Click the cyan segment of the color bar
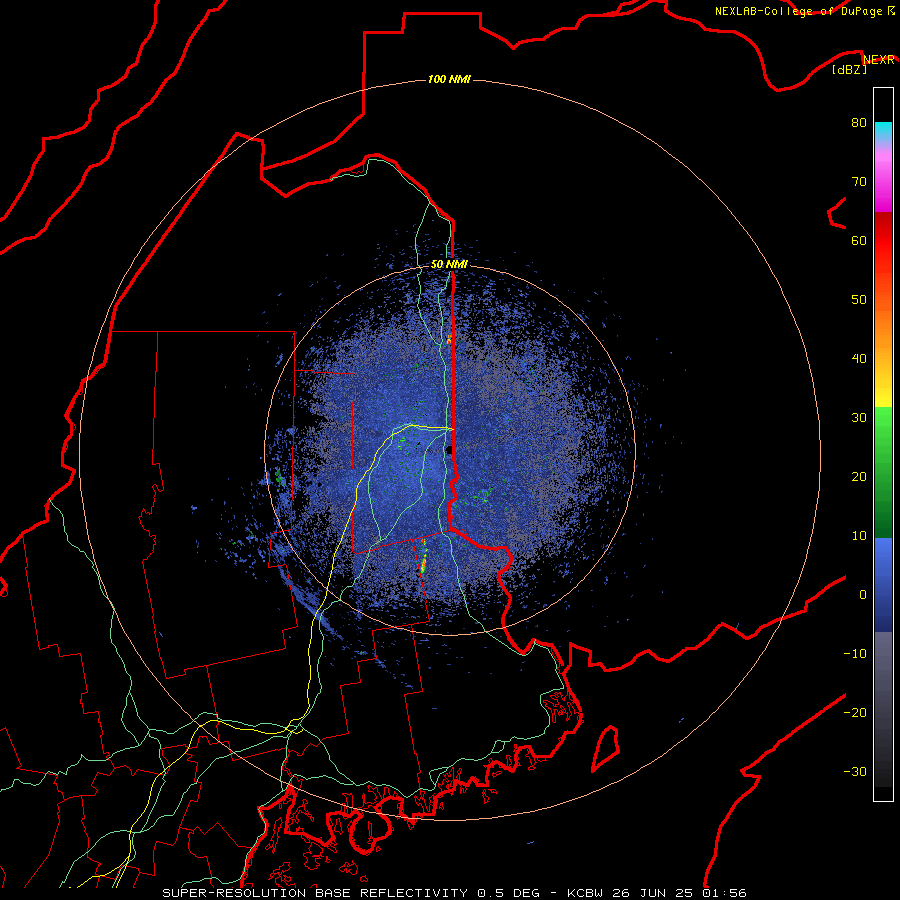The width and height of the screenshot is (900, 900). pyautogui.click(x=883, y=131)
